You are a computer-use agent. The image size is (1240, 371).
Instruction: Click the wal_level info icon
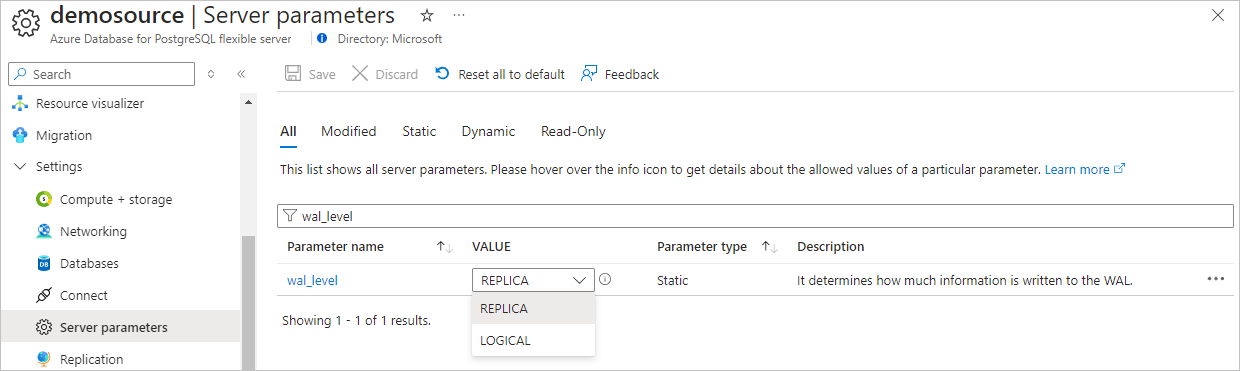(605, 280)
